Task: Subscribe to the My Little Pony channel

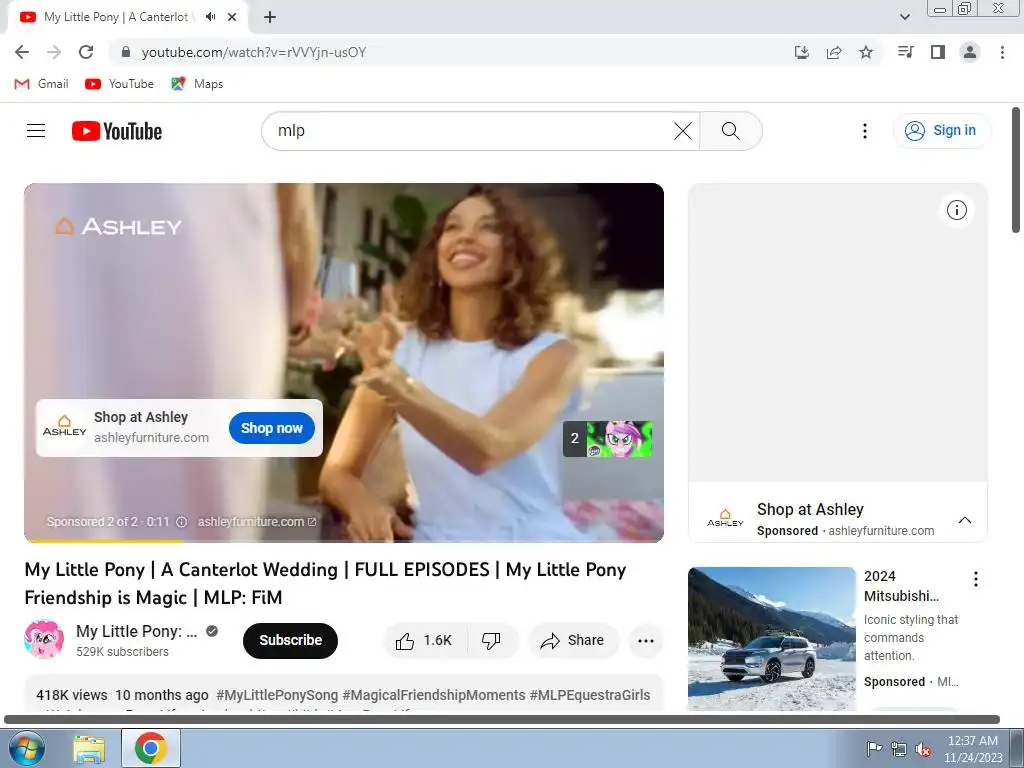Action: [x=290, y=641]
